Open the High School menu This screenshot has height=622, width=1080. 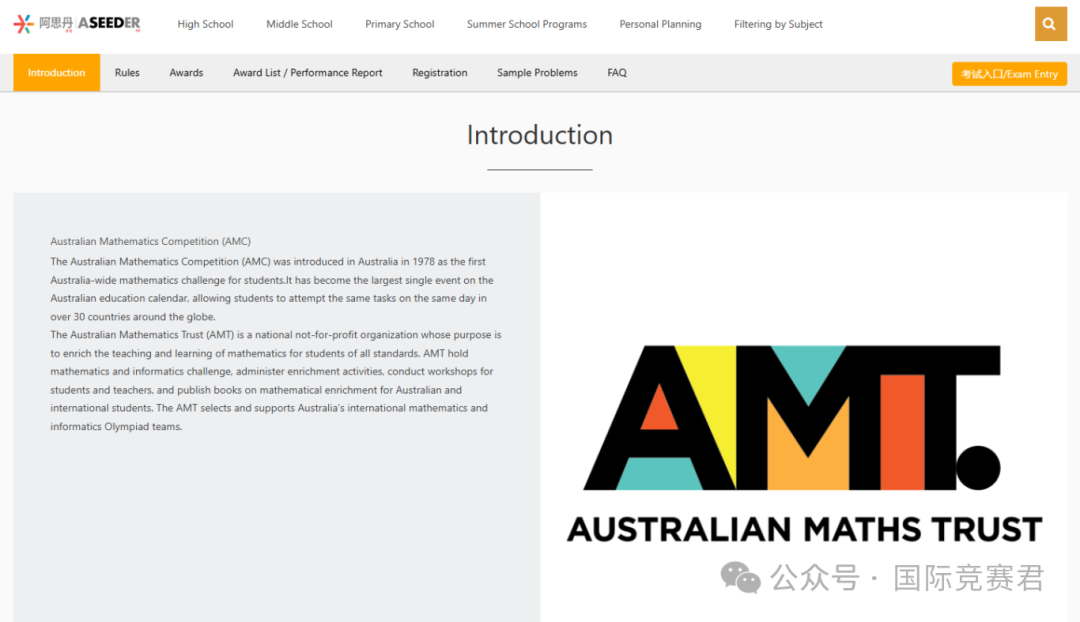coord(205,24)
